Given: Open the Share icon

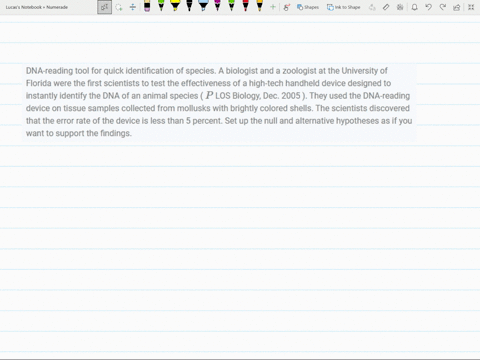Looking at the screenshot, I should tap(457, 7).
